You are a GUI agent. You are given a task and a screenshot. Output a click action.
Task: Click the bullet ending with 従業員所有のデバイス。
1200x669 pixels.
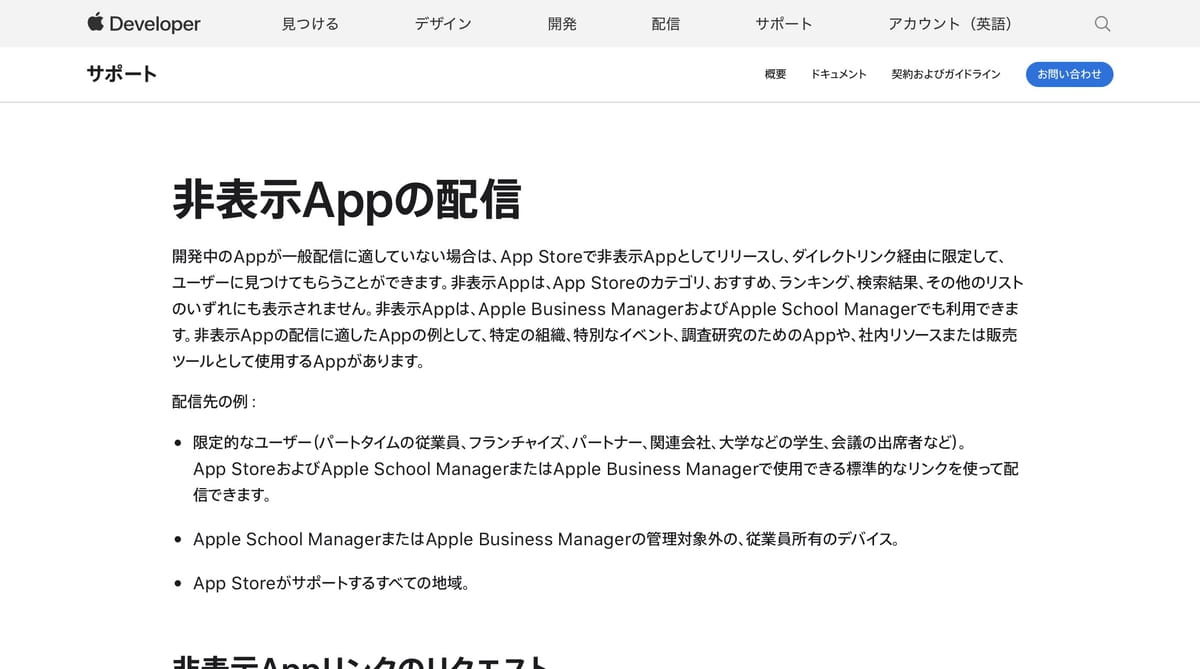pos(546,539)
